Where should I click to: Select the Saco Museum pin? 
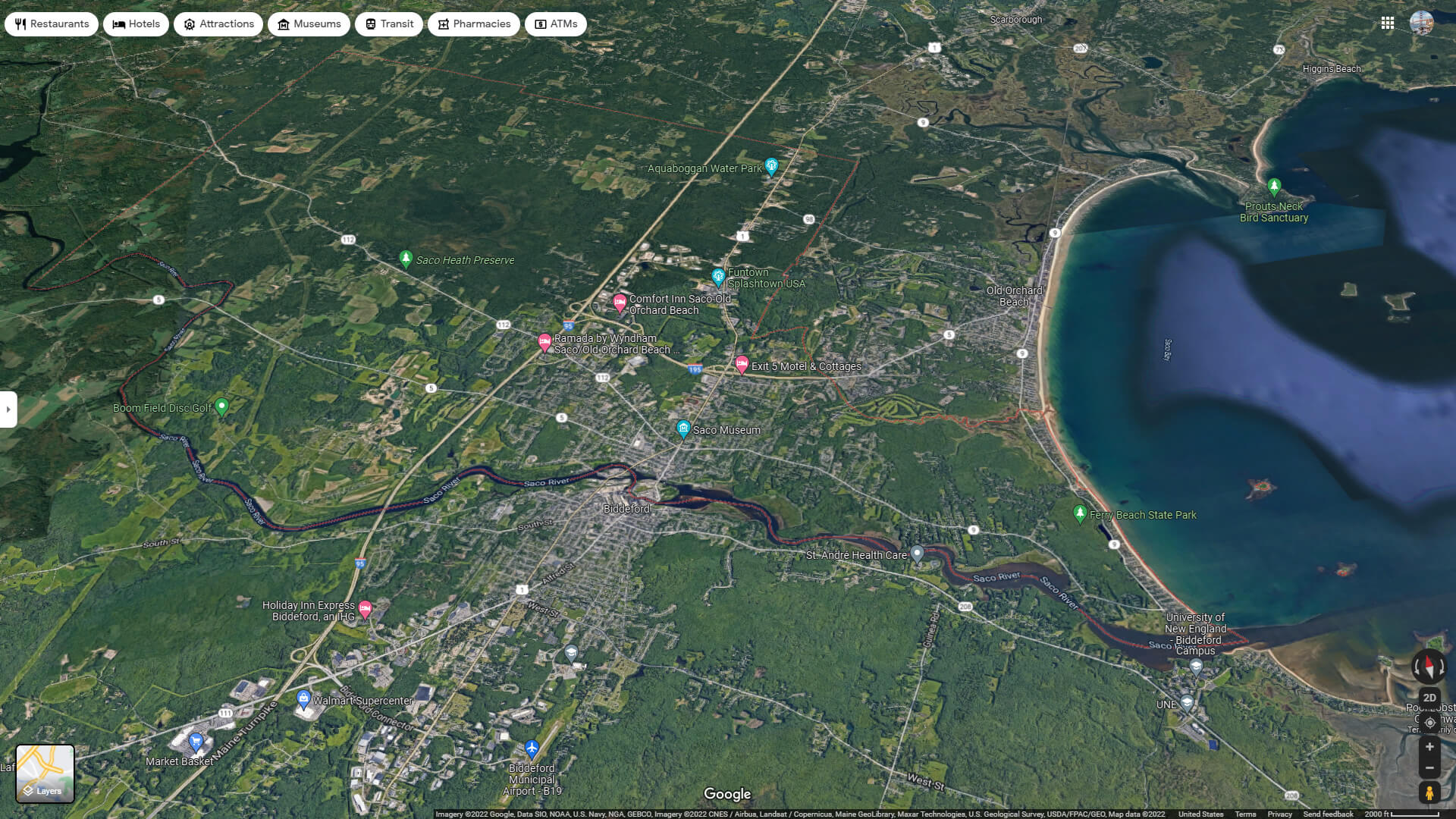(683, 428)
